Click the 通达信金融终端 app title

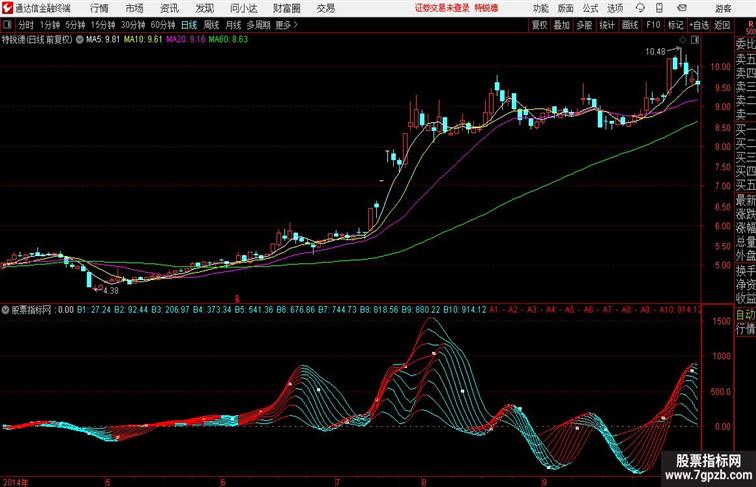click(42, 8)
